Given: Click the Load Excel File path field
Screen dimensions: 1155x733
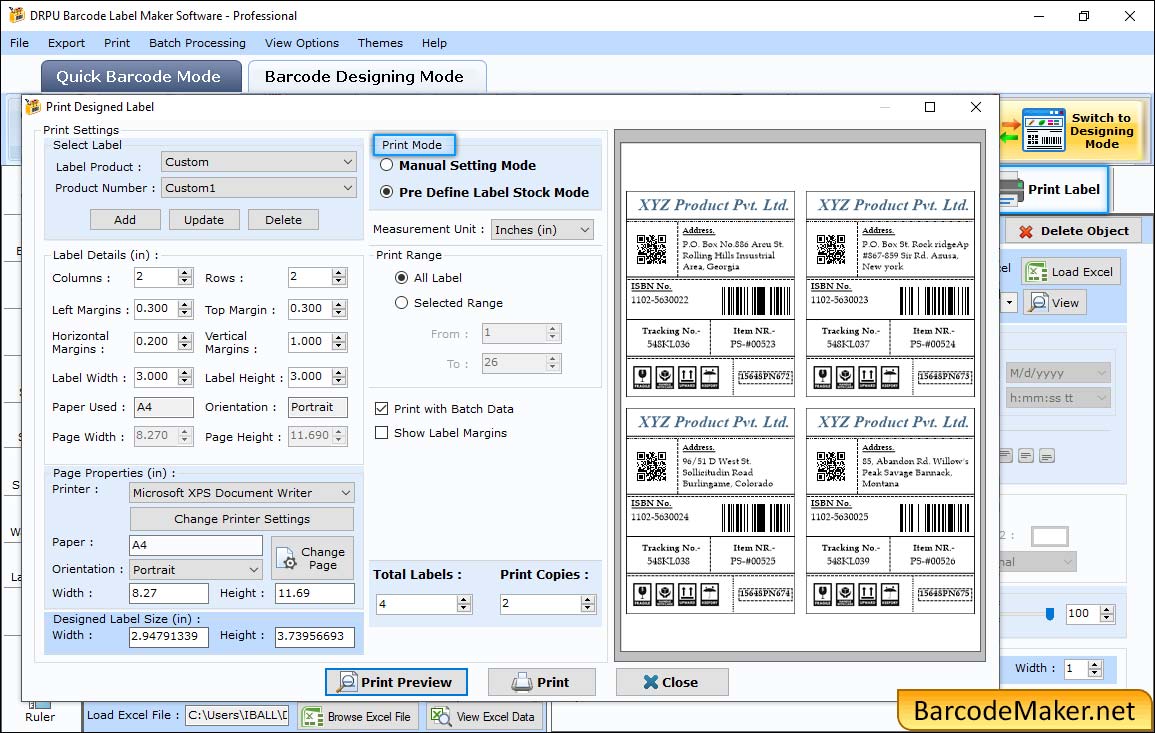Looking at the screenshot, I should tap(236, 715).
